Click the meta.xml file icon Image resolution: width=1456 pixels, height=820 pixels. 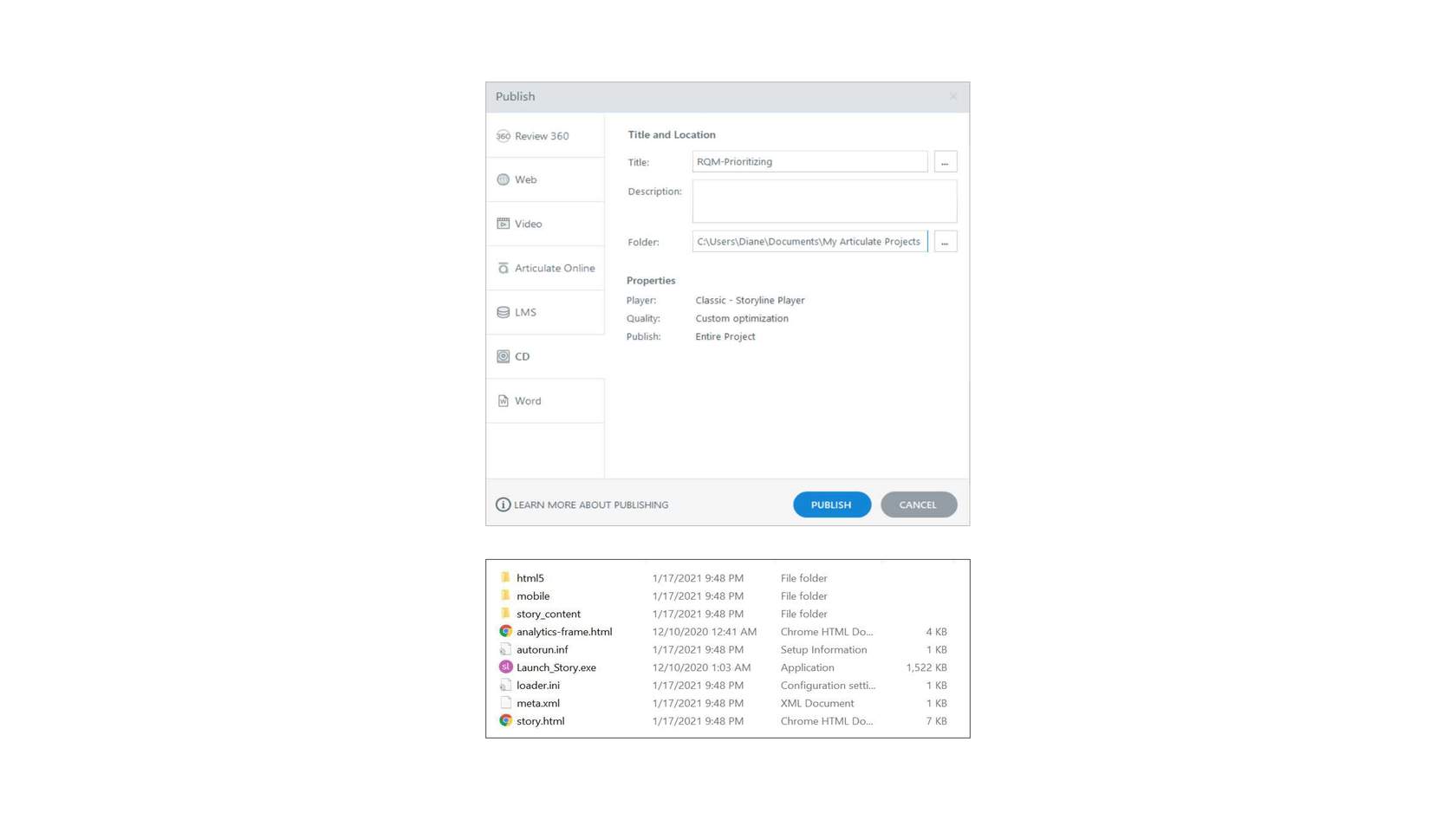[505, 703]
